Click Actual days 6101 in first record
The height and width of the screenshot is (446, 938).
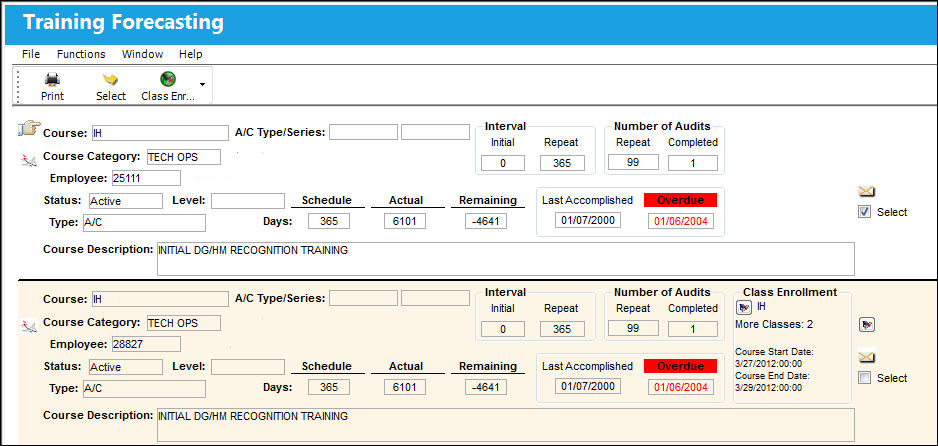click(x=405, y=221)
